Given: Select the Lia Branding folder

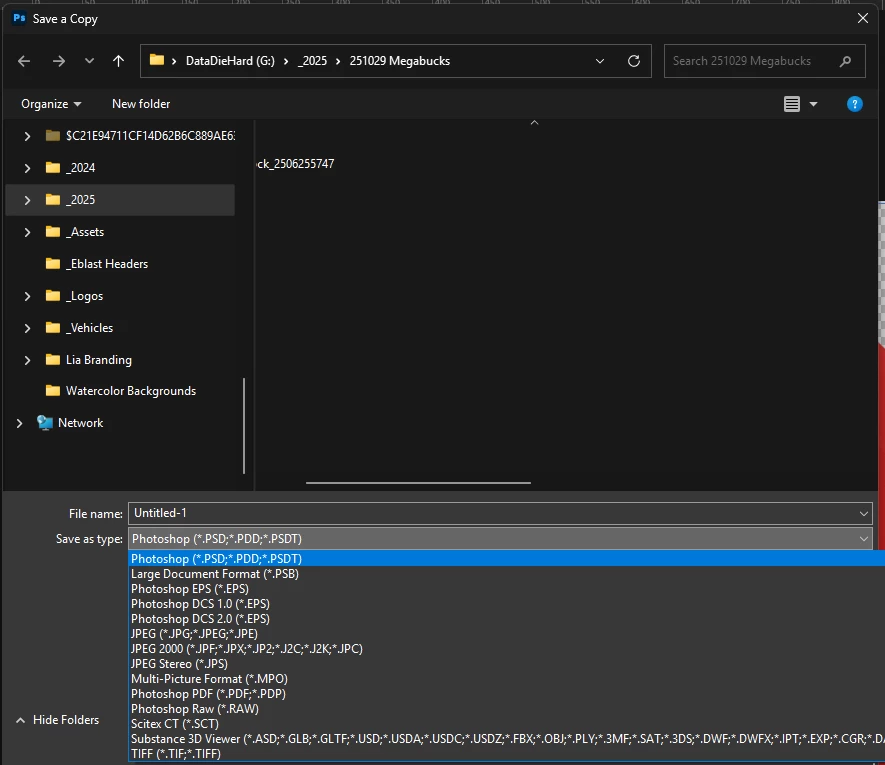Looking at the screenshot, I should click(x=89, y=360).
